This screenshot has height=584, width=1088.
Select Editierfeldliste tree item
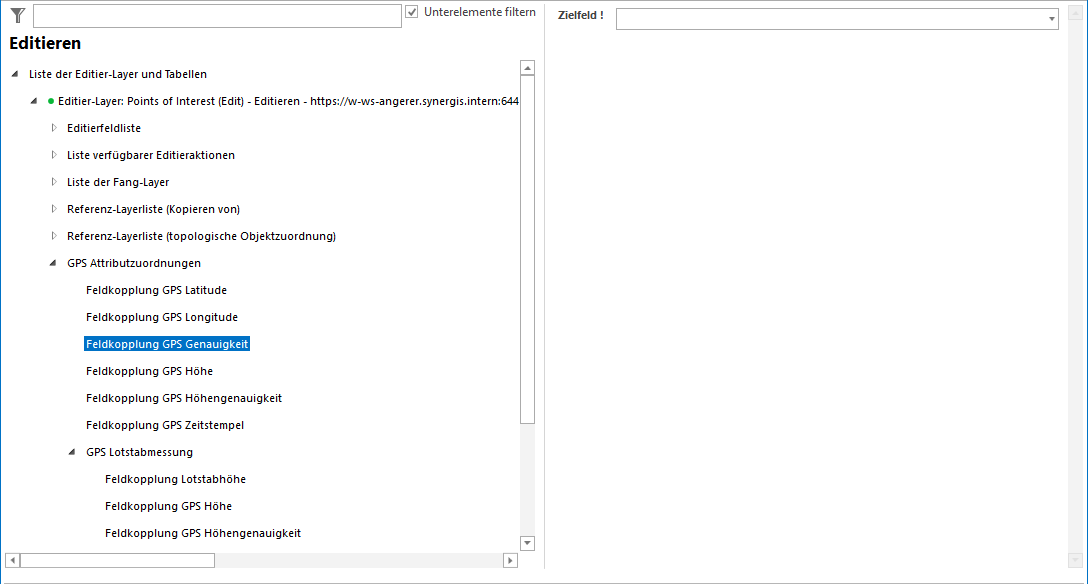coord(104,128)
